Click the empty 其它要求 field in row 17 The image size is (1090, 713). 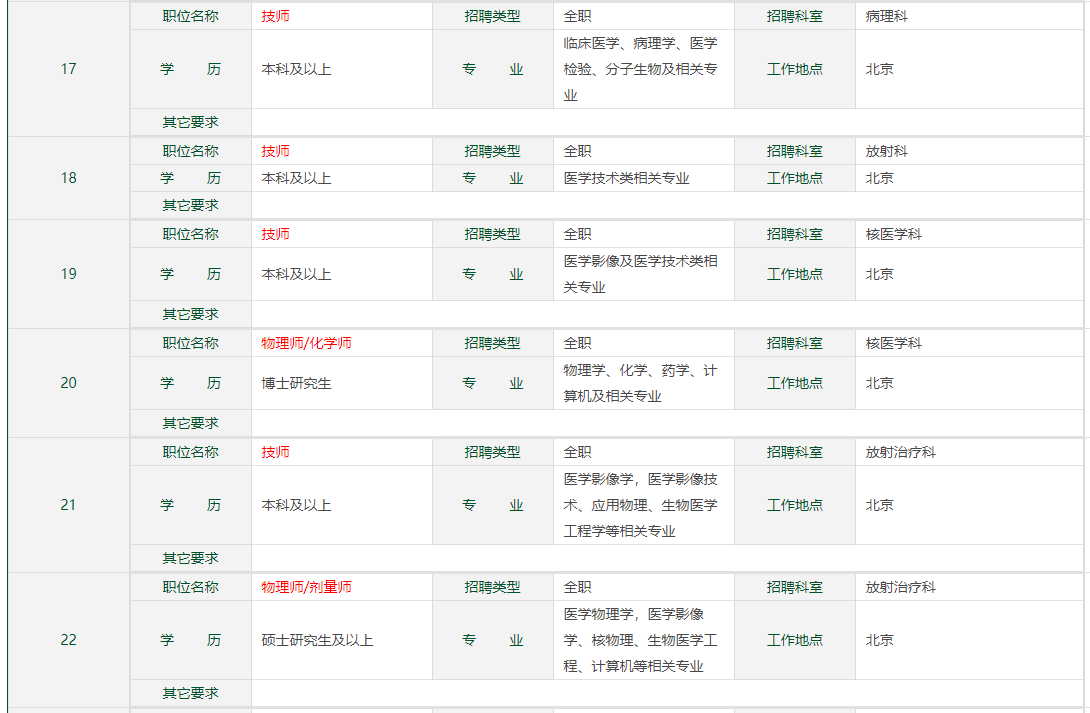click(x=666, y=122)
